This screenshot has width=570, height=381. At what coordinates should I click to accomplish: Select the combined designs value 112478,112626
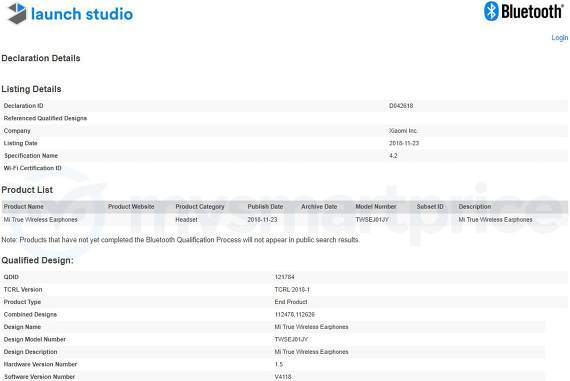click(x=294, y=314)
